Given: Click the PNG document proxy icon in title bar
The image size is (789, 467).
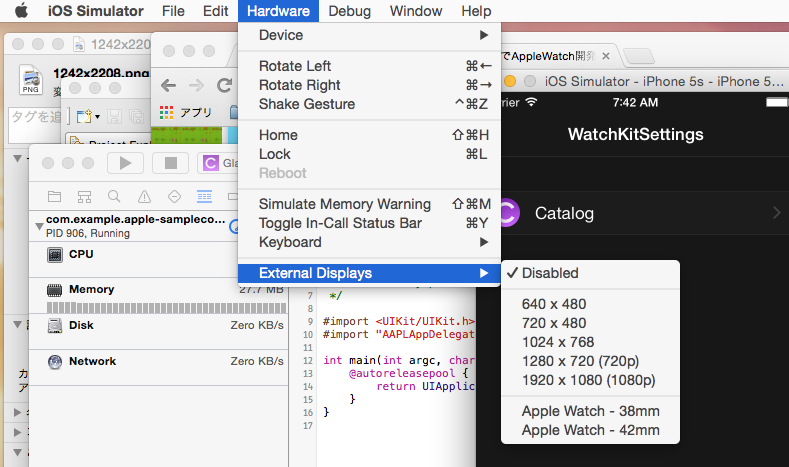Looking at the screenshot, I should coord(79,45).
